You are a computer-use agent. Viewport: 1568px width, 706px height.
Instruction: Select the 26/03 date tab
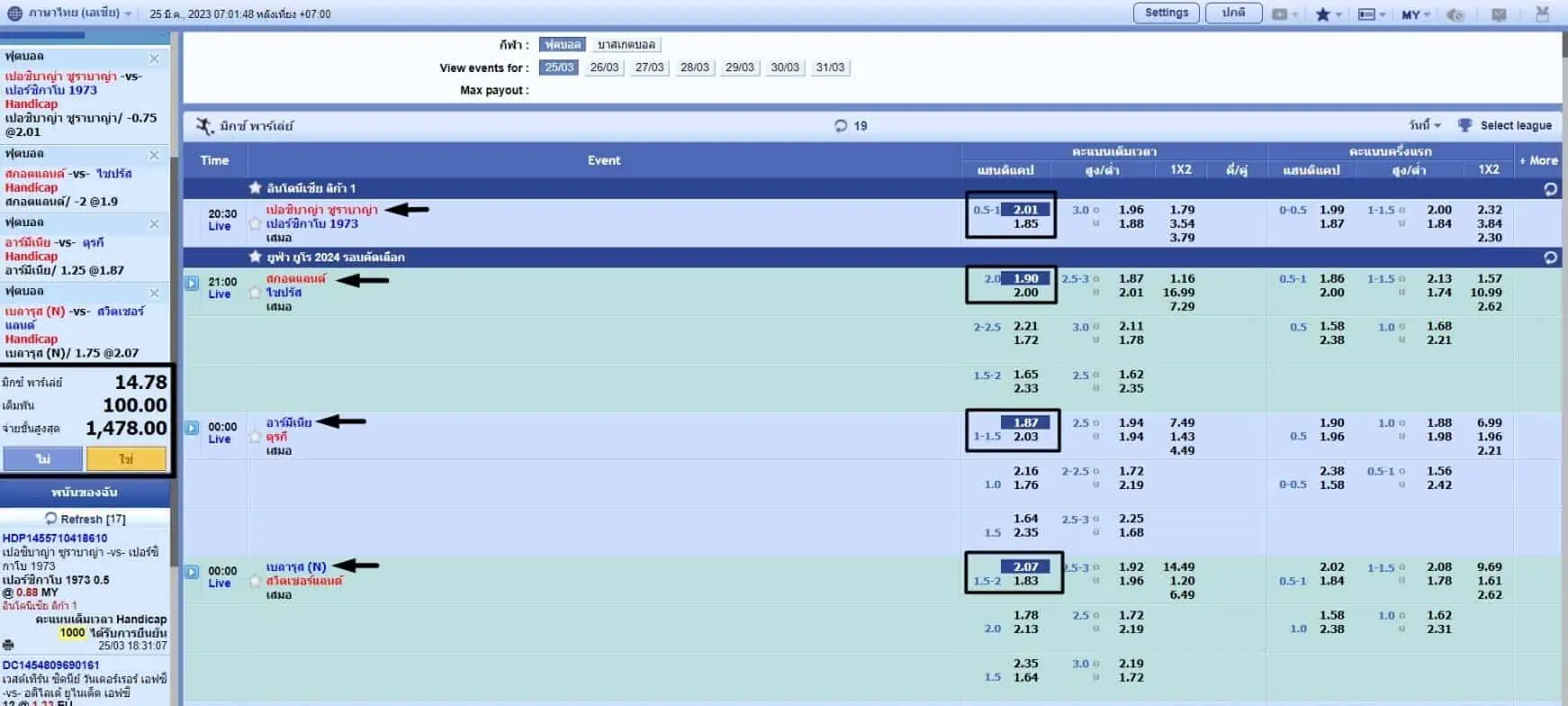tap(604, 68)
